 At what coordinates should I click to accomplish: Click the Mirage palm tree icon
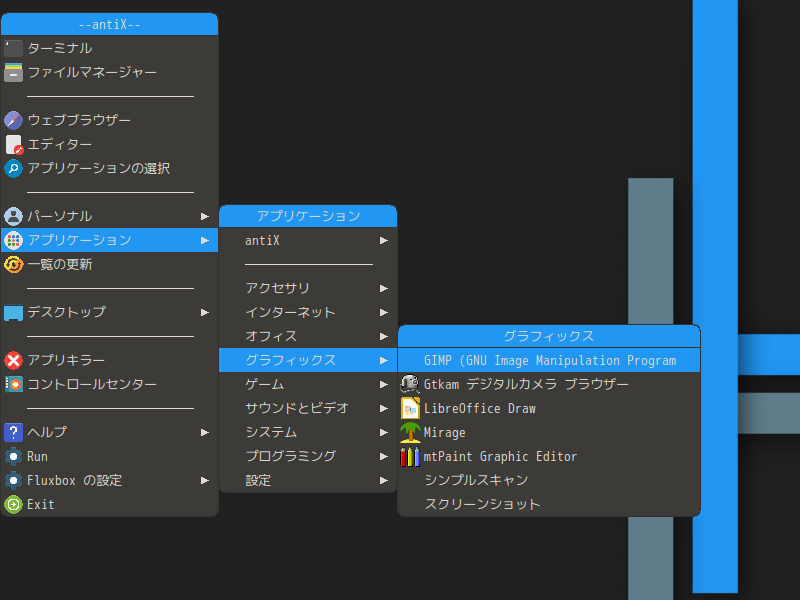[410, 432]
